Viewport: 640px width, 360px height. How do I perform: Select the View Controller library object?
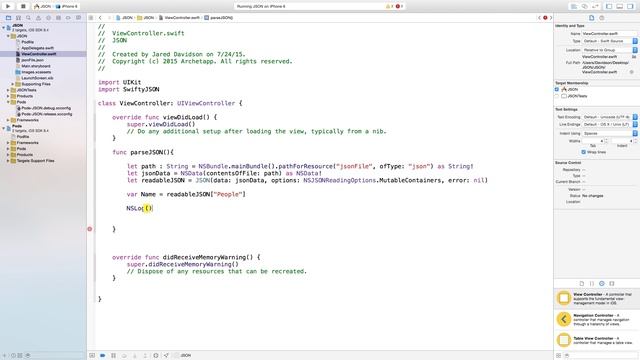(x=597, y=298)
